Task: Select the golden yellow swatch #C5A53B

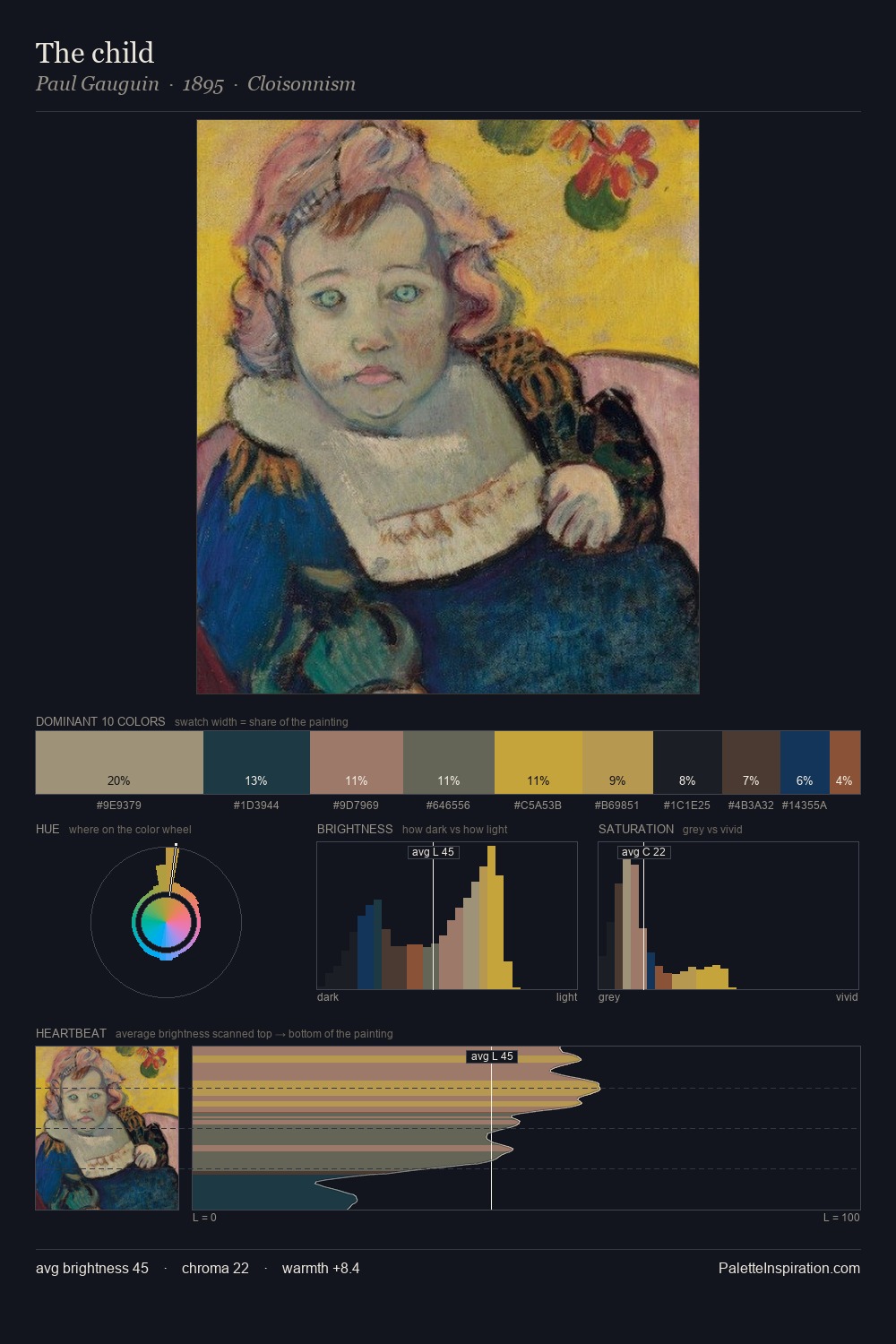Action: click(x=538, y=762)
